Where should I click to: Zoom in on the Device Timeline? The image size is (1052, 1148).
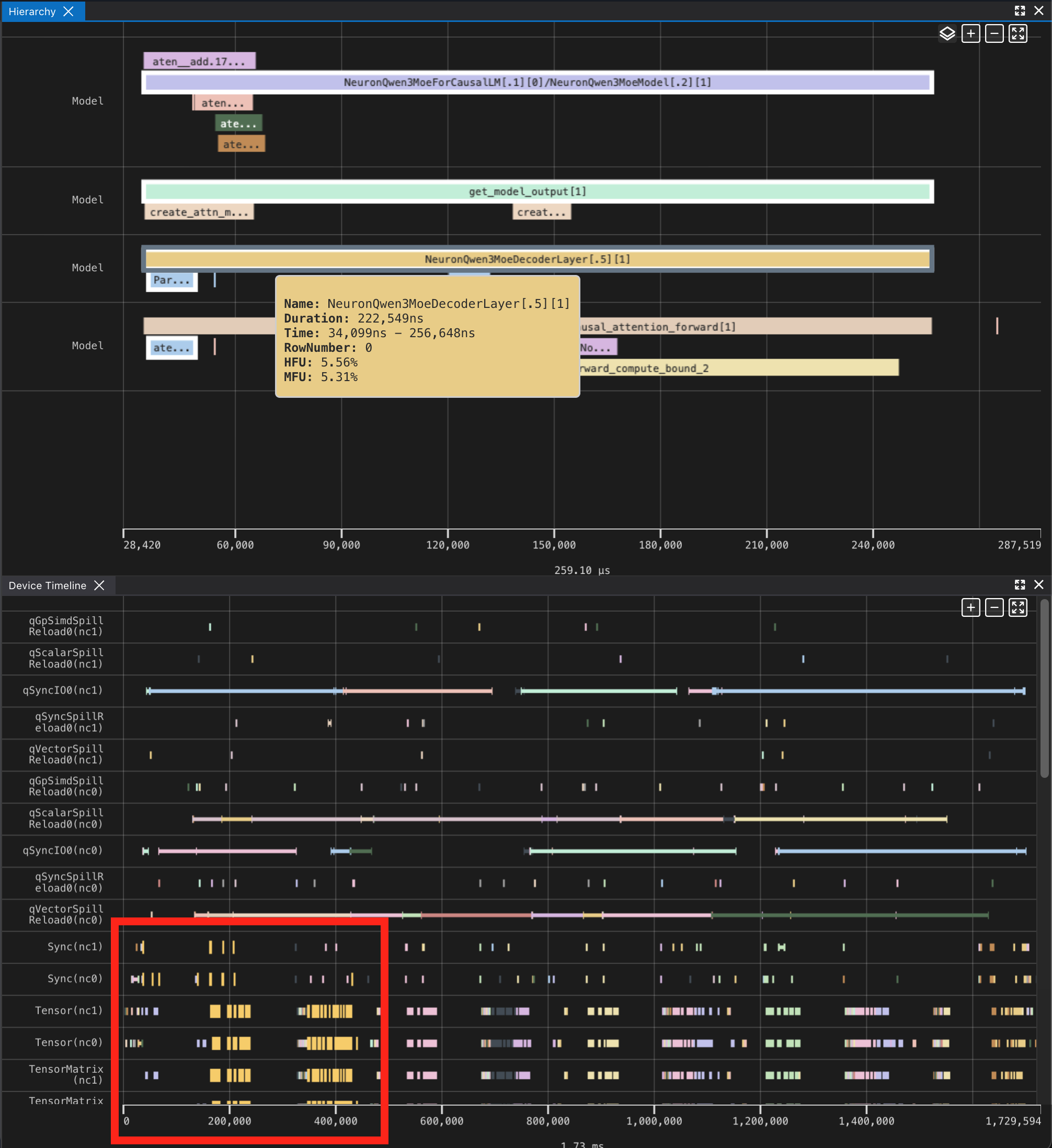(970, 607)
